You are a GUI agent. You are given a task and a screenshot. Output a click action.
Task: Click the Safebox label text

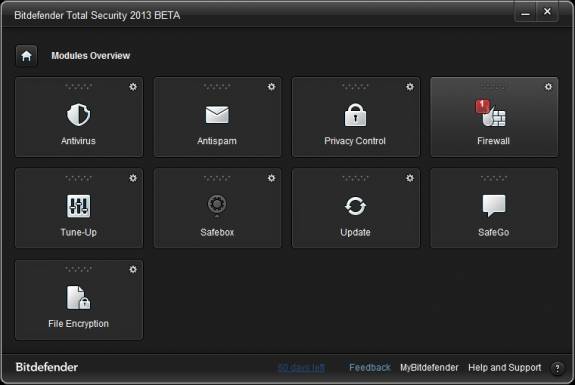pyautogui.click(x=217, y=232)
